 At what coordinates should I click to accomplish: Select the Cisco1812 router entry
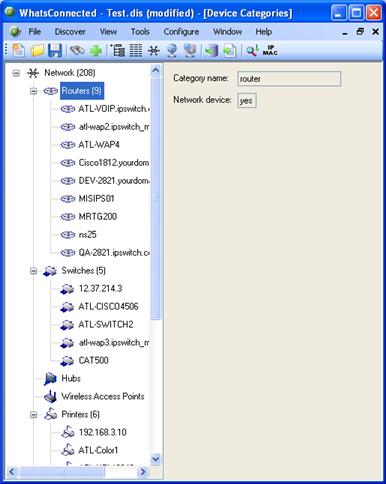(114, 163)
